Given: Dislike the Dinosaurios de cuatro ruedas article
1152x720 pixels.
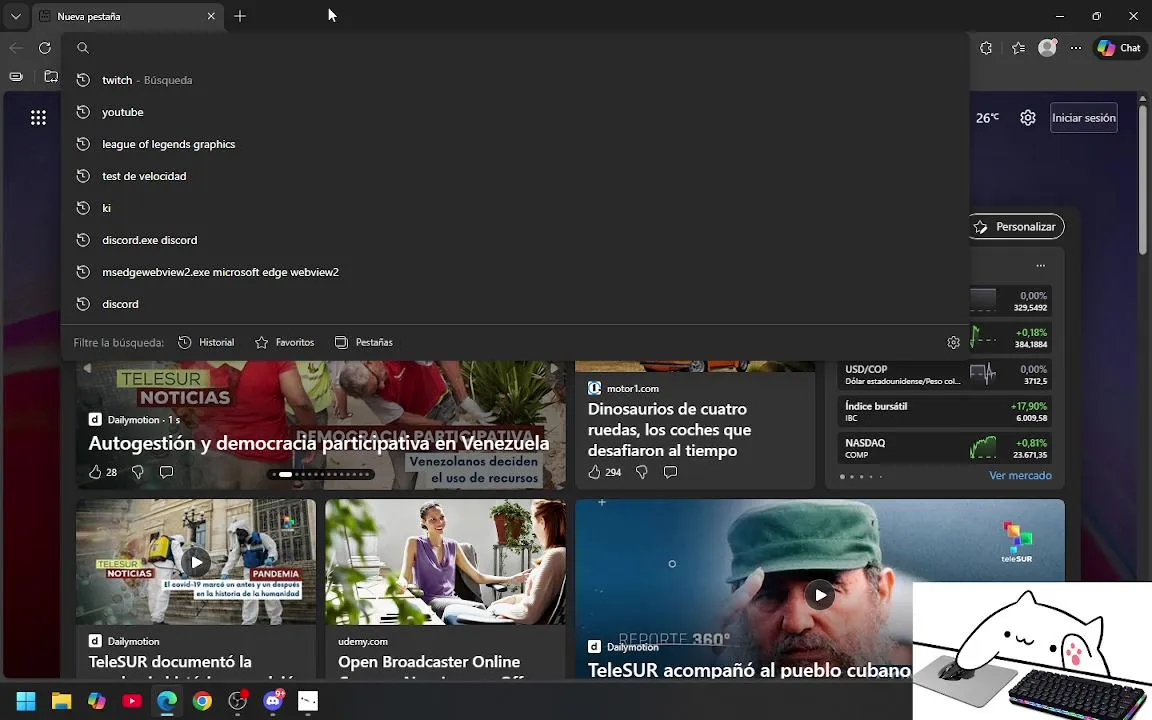Looking at the screenshot, I should (x=641, y=472).
